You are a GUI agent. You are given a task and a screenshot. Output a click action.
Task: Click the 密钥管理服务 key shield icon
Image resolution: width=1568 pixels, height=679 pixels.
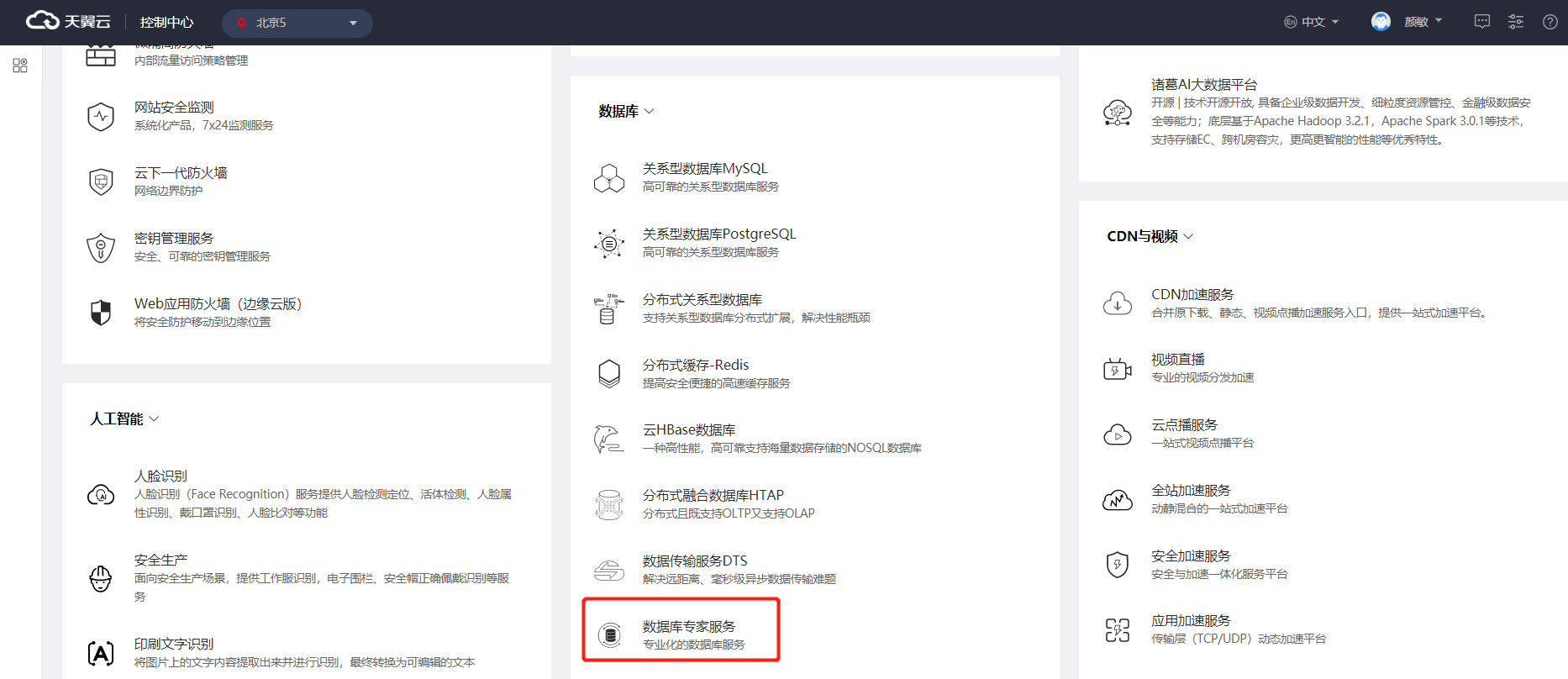pyautogui.click(x=101, y=247)
